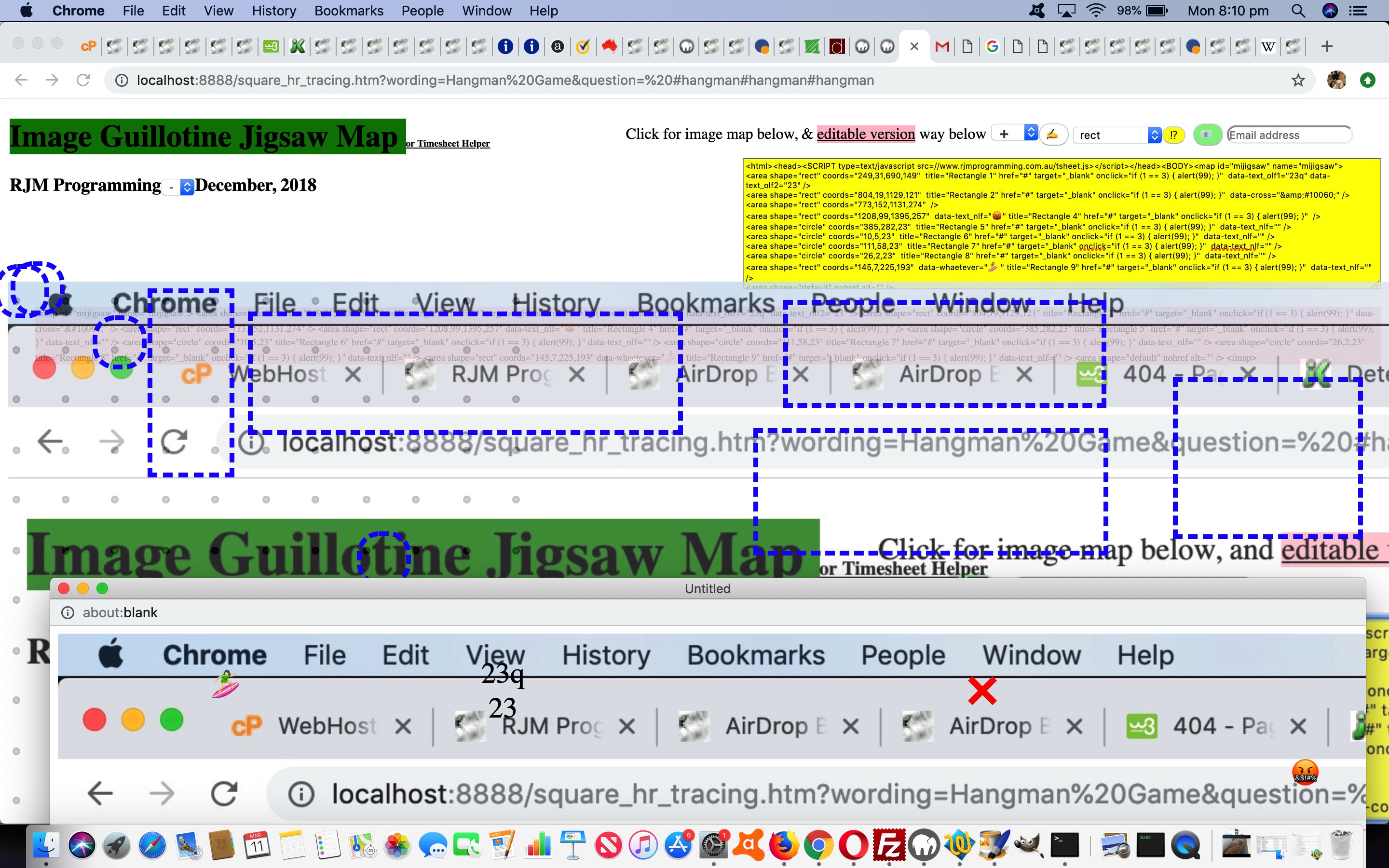Viewport: 1389px width, 868px height.
Task: Click the green Chrome update icon
Action: (x=1368, y=81)
